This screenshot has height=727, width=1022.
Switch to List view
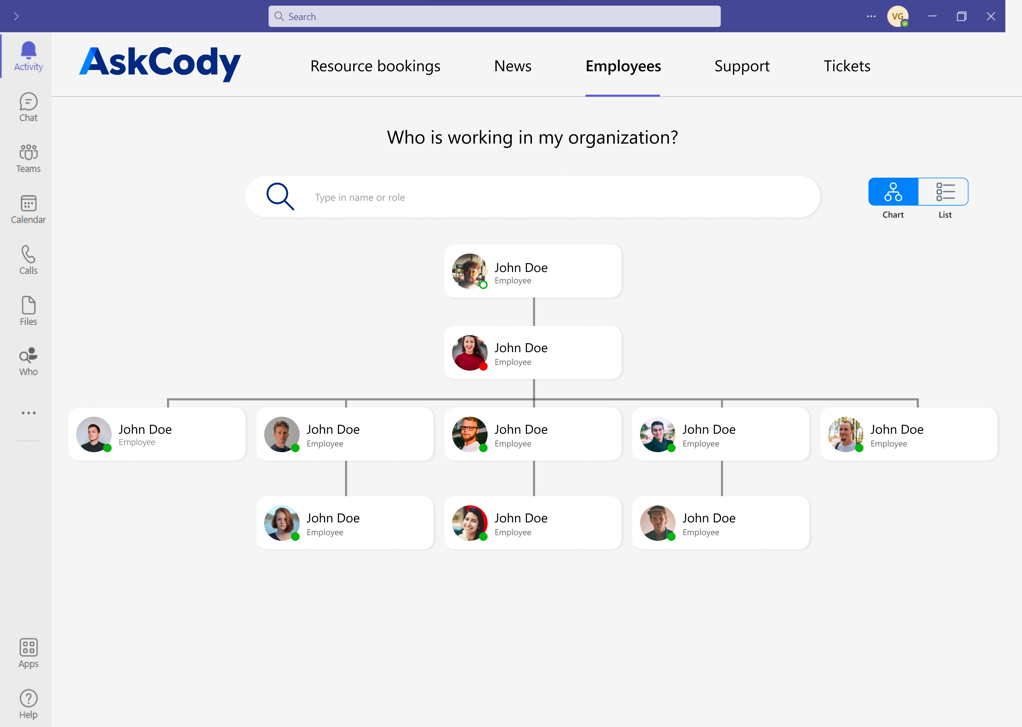pyautogui.click(x=944, y=192)
